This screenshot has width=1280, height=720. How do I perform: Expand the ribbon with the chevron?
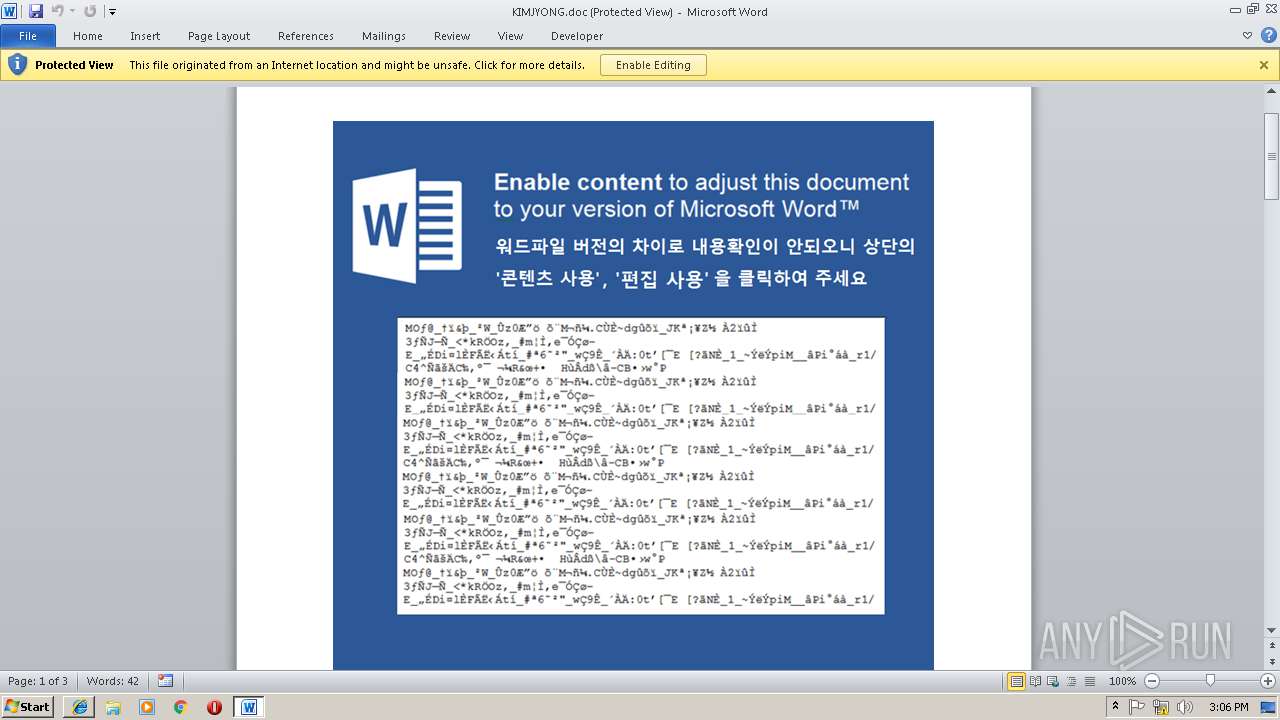click(x=1247, y=35)
